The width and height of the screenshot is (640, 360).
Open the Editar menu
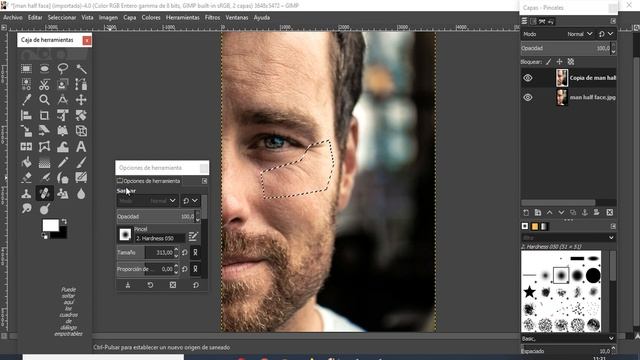tap(35, 18)
